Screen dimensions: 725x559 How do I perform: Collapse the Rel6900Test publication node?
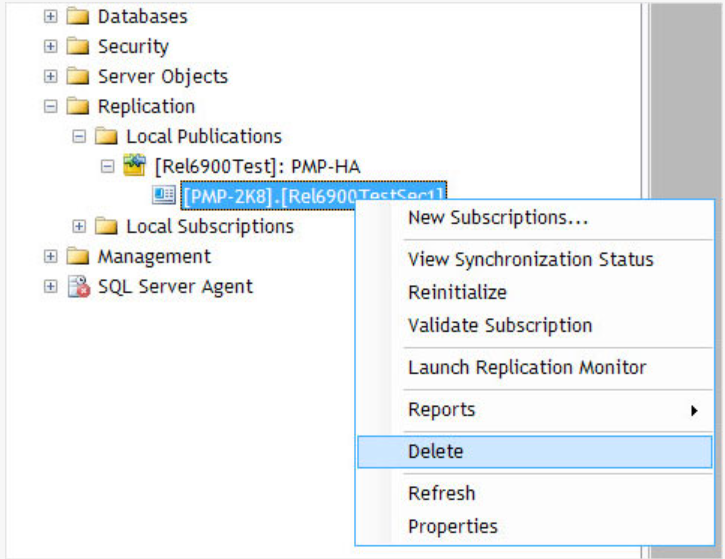pos(107,167)
